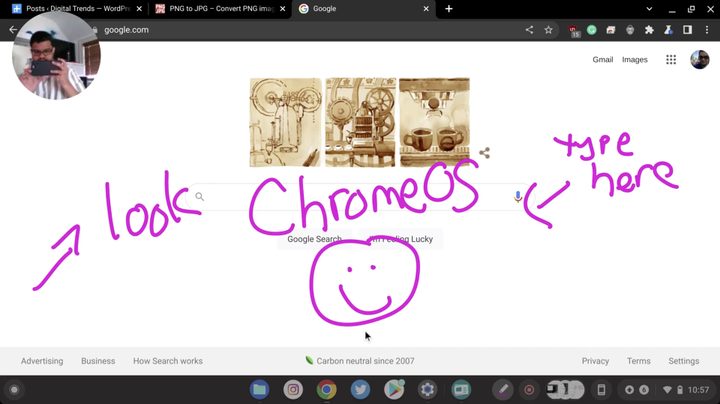
Task: Click the coffee machine Google Doodle
Action: pyautogui.click(x=360, y=122)
